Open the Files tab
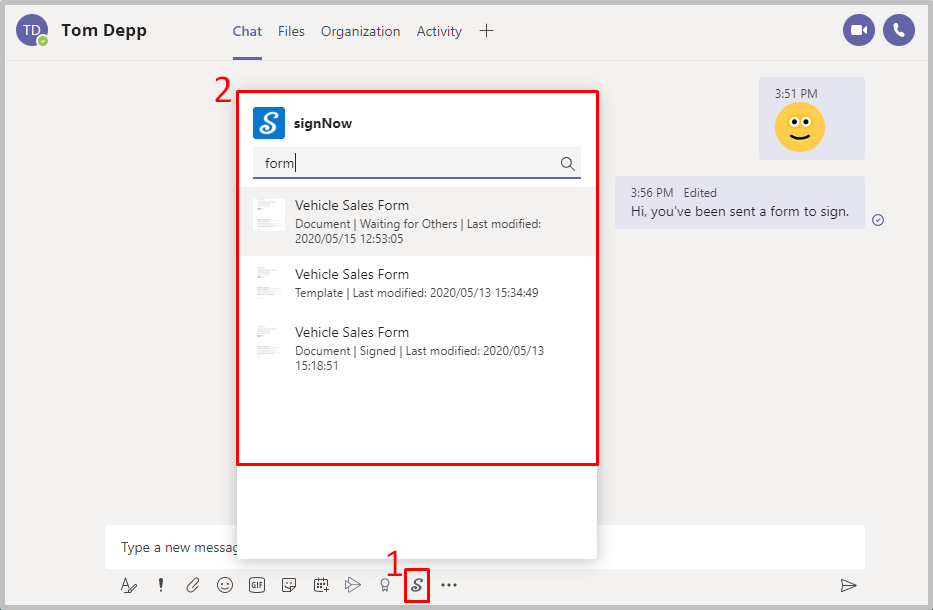This screenshot has height=610, width=933. [x=291, y=31]
